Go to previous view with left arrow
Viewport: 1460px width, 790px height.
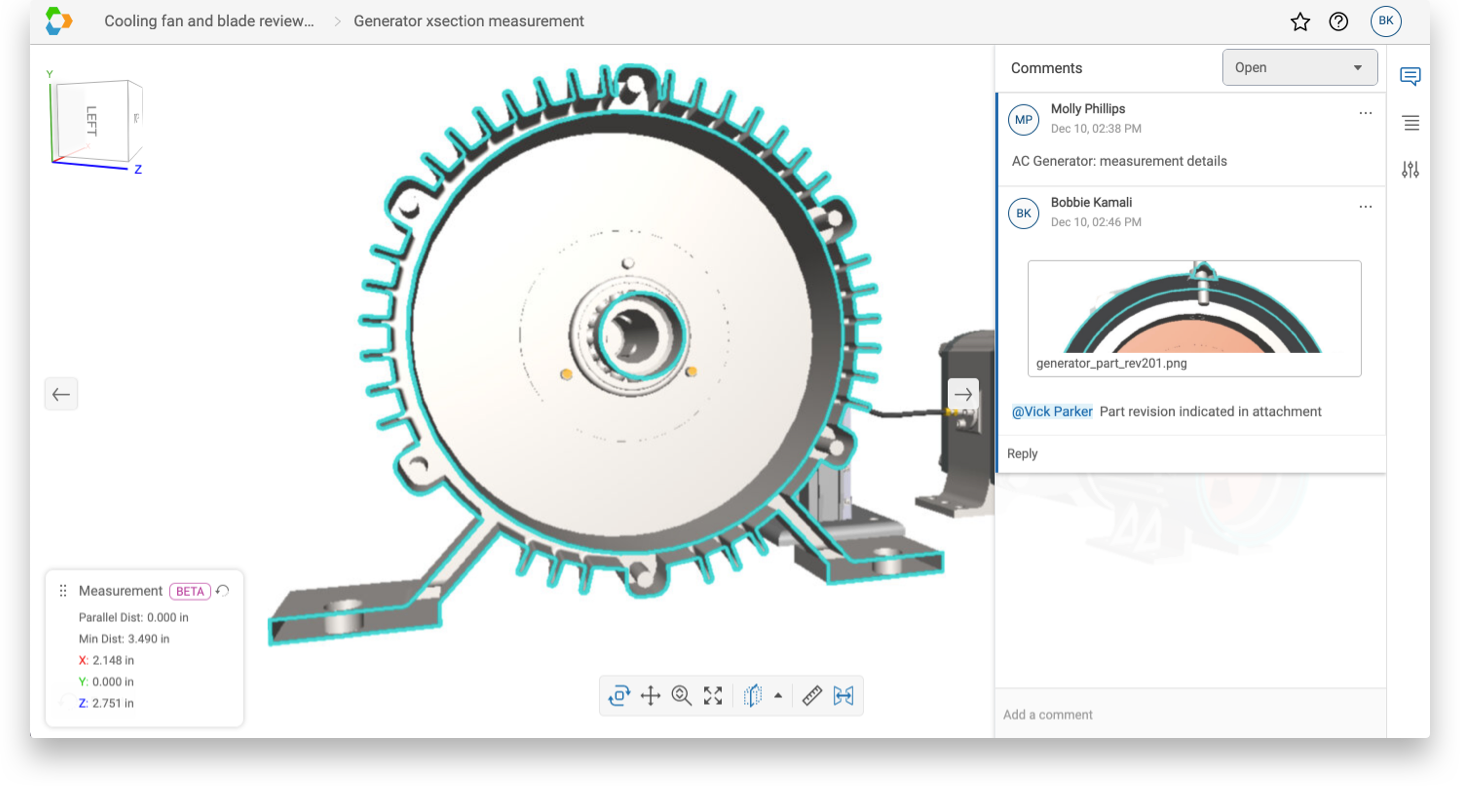[61, 394]
